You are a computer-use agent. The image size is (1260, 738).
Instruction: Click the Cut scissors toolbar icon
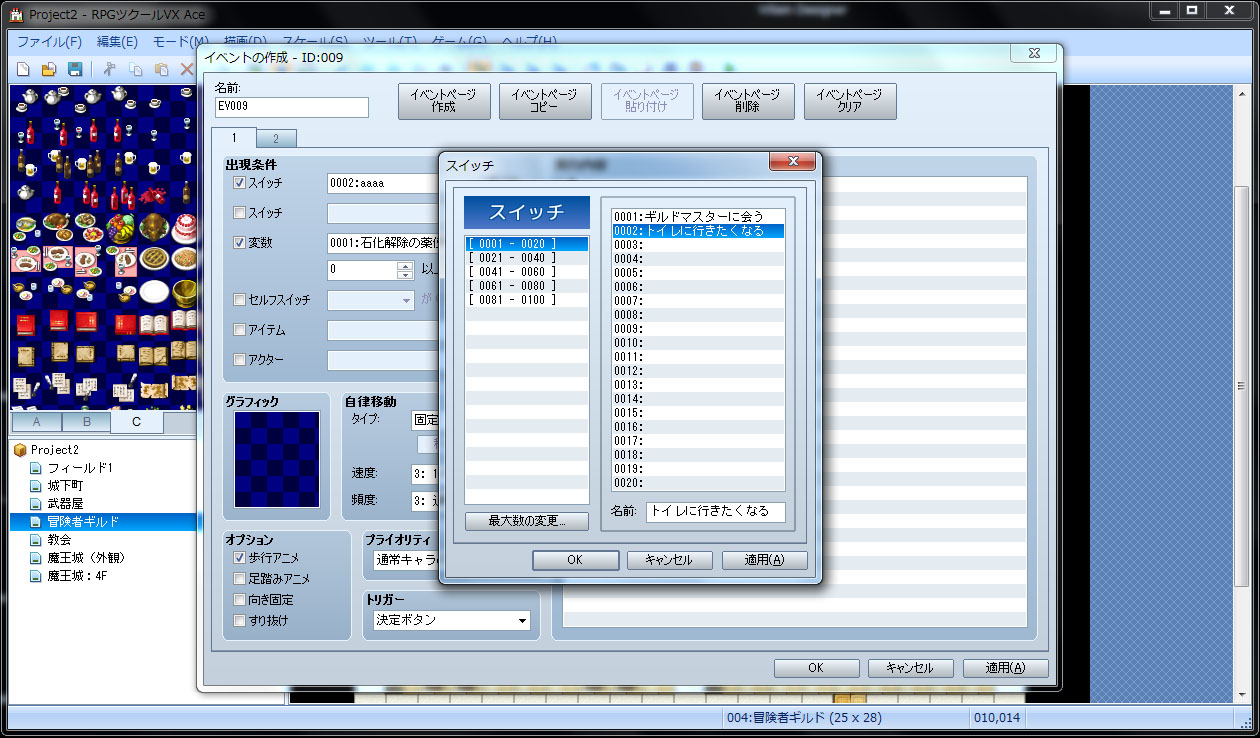pyautogui.click(x=110, y=69)
